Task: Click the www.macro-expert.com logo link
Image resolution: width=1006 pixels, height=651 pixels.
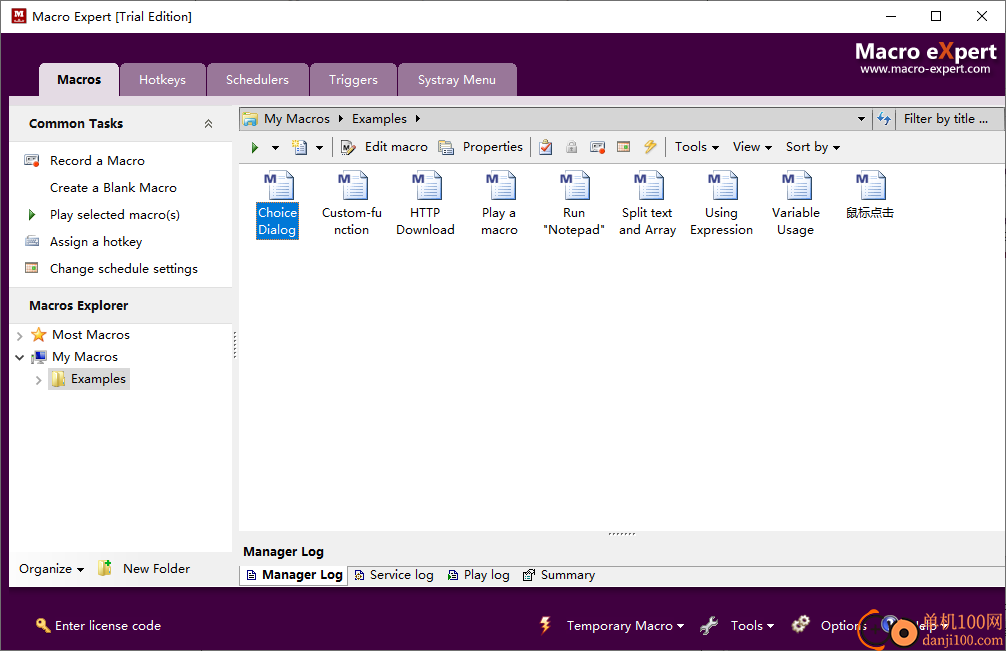Action: pos(925,69)
